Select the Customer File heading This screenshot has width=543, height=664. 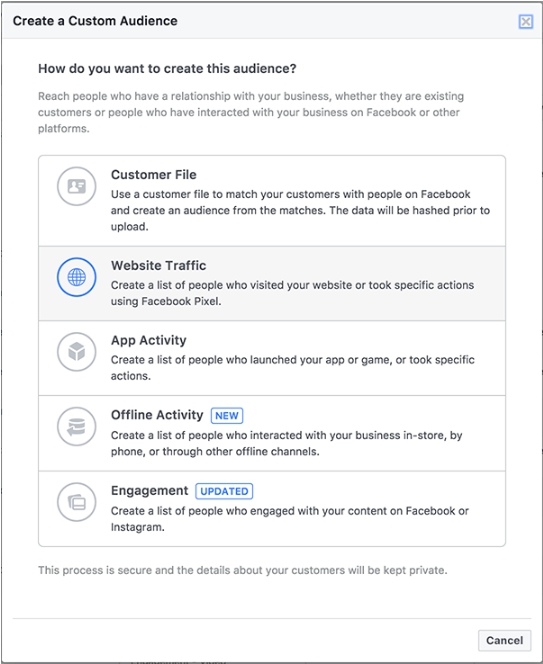[154, 174]
